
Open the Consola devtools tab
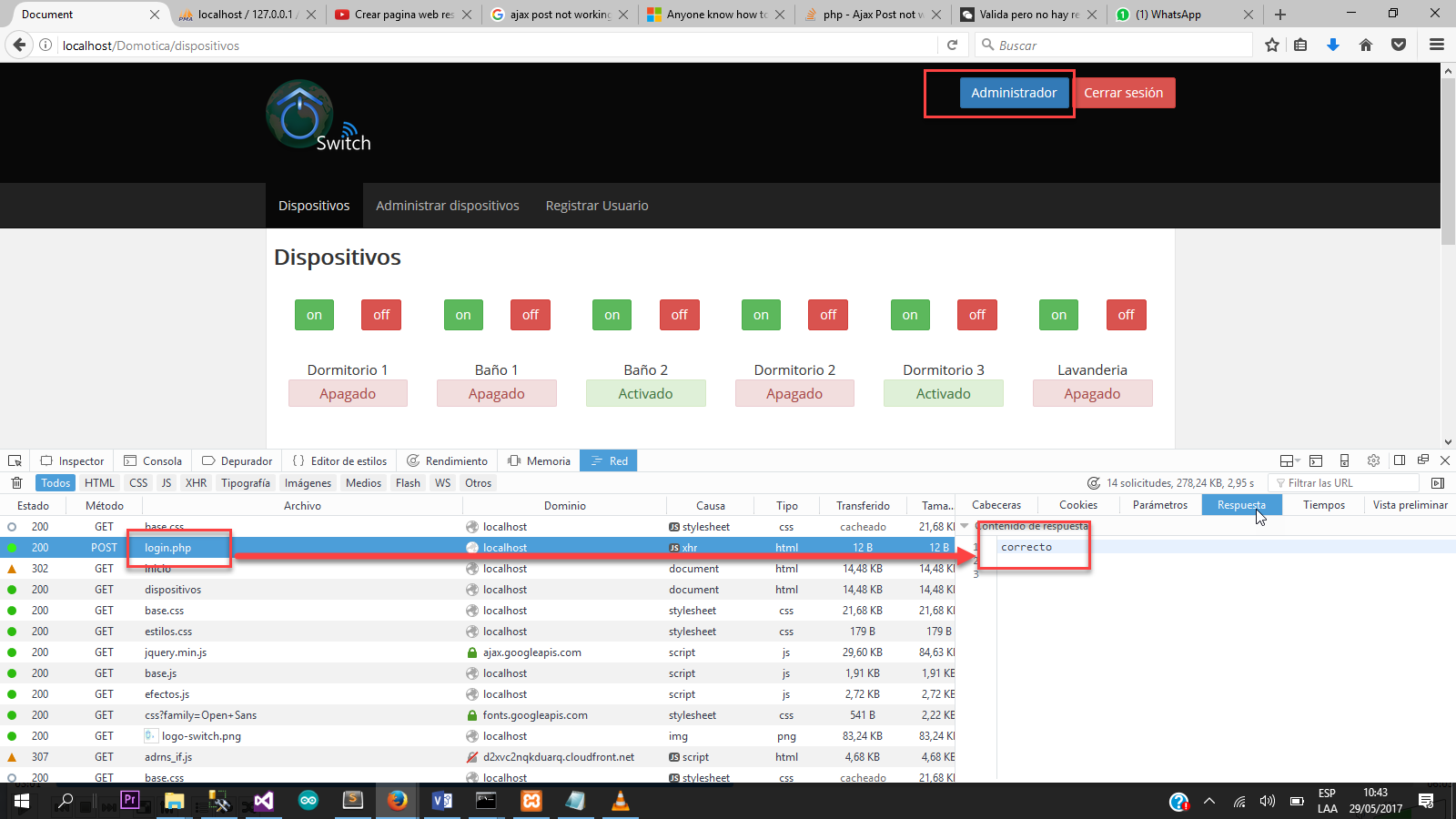(153, 460)
